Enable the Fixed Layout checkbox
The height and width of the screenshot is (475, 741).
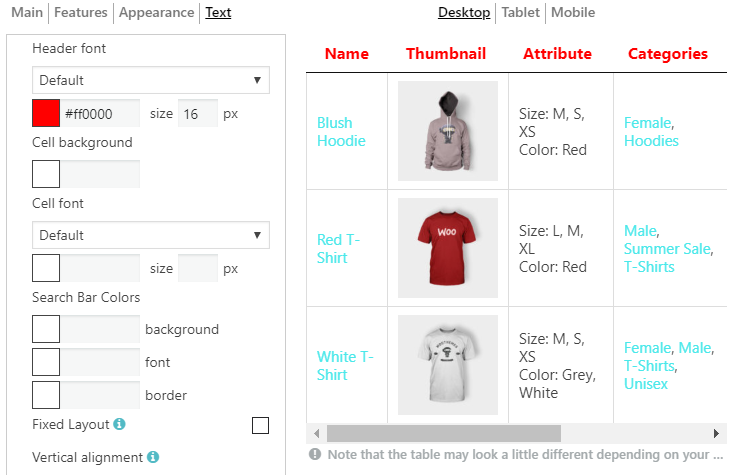coord(260,426)
